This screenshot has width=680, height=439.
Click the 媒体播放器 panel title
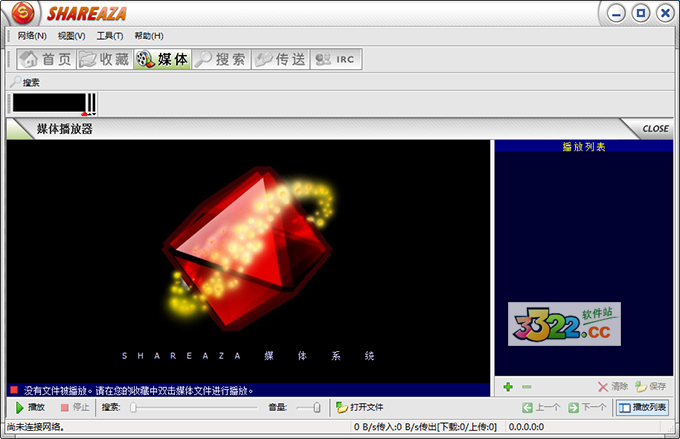[65, 129]
